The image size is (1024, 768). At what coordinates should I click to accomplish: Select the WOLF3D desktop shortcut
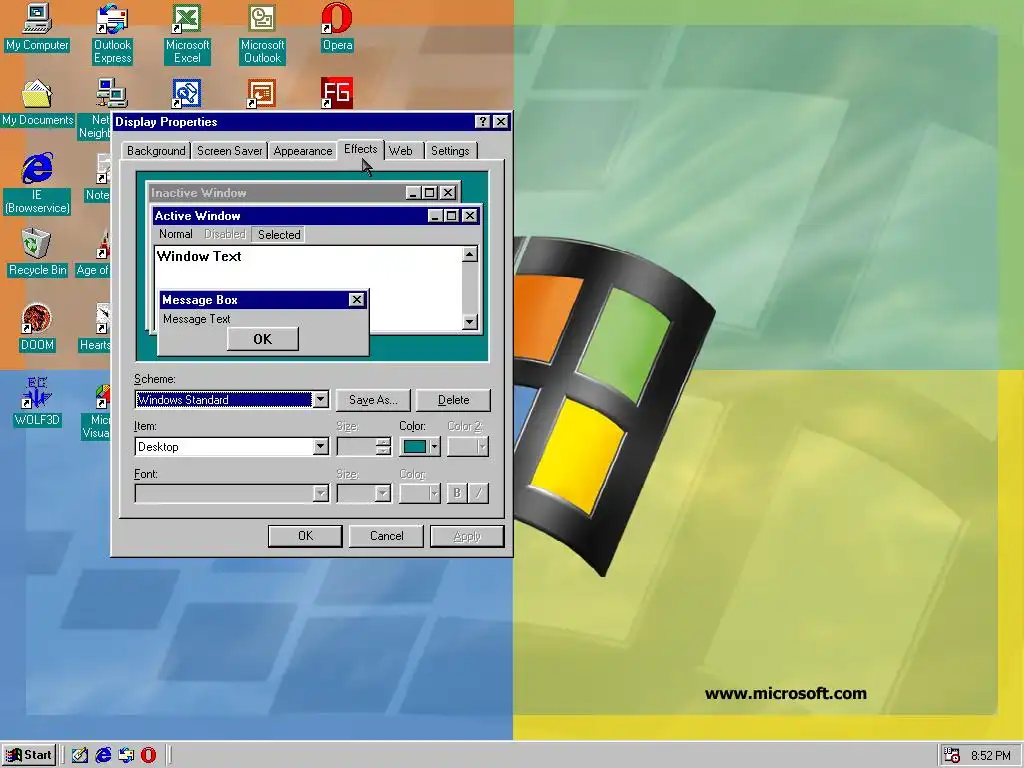coord(37,402)
